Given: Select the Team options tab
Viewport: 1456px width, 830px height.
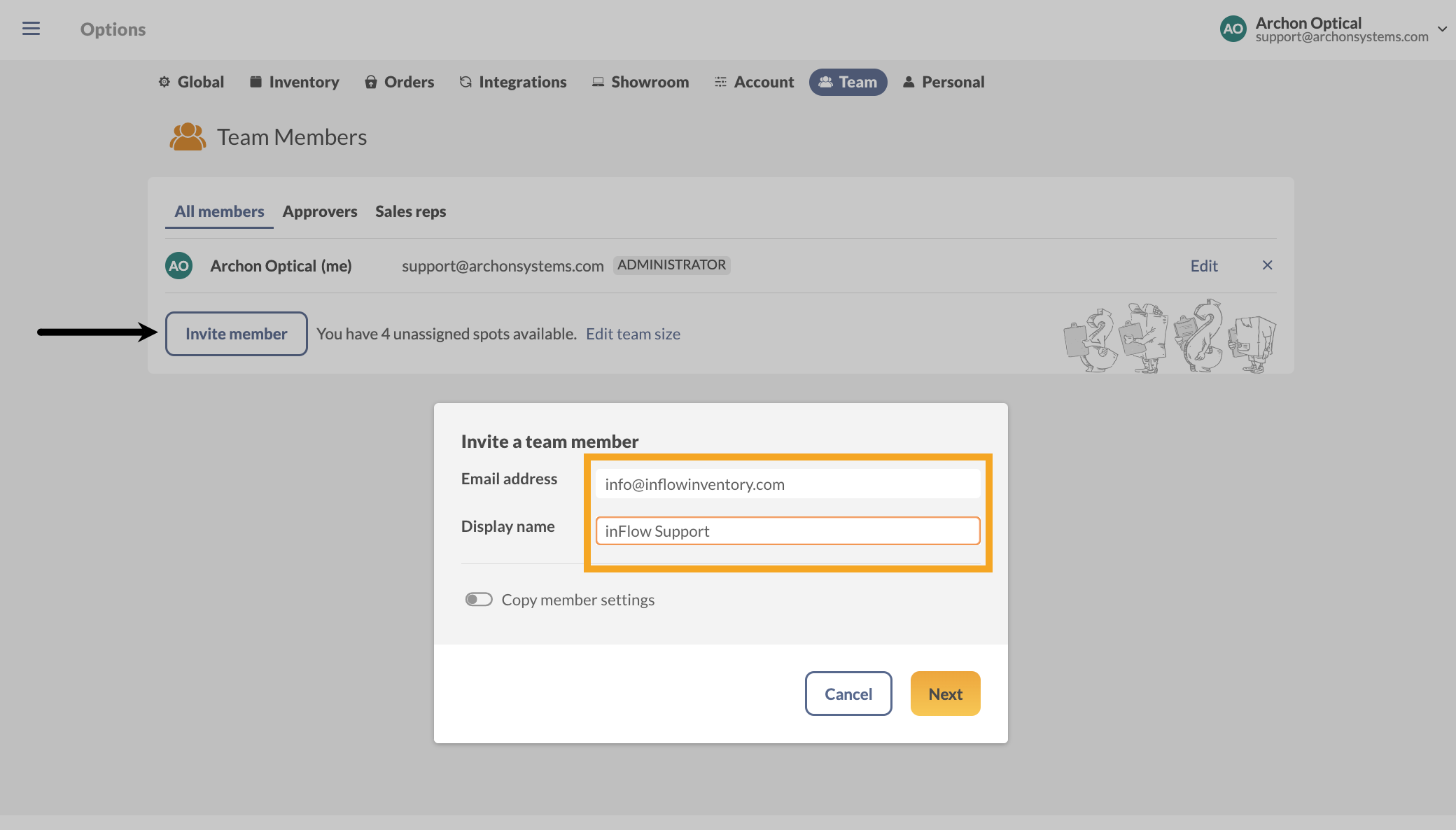Looking at the screenshot, I should point(848,82).
